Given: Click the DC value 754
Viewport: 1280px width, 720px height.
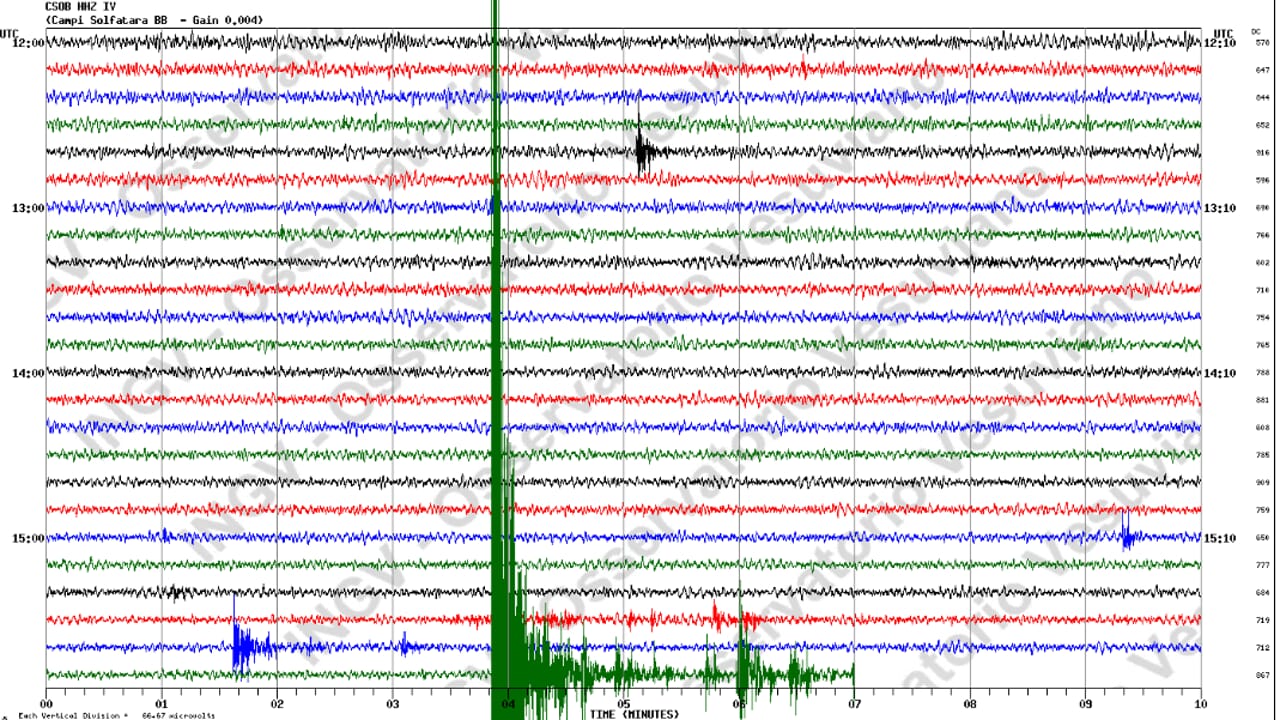Looking at the screenshot, I should [x=1262, y=318].
